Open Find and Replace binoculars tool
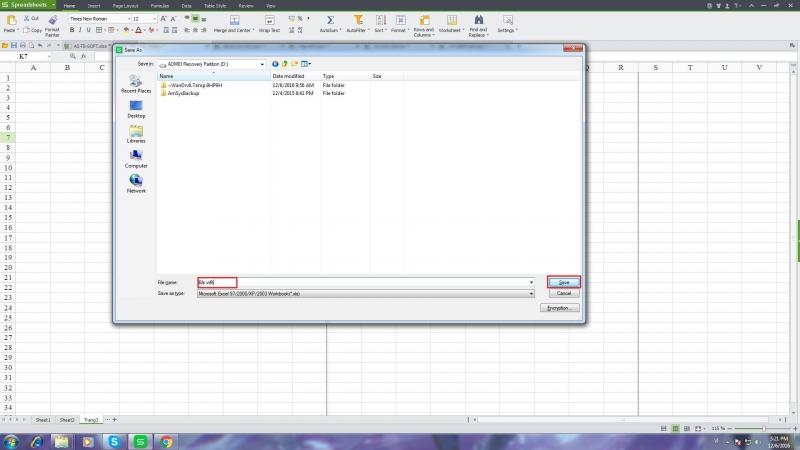 (x=479, y=20)
